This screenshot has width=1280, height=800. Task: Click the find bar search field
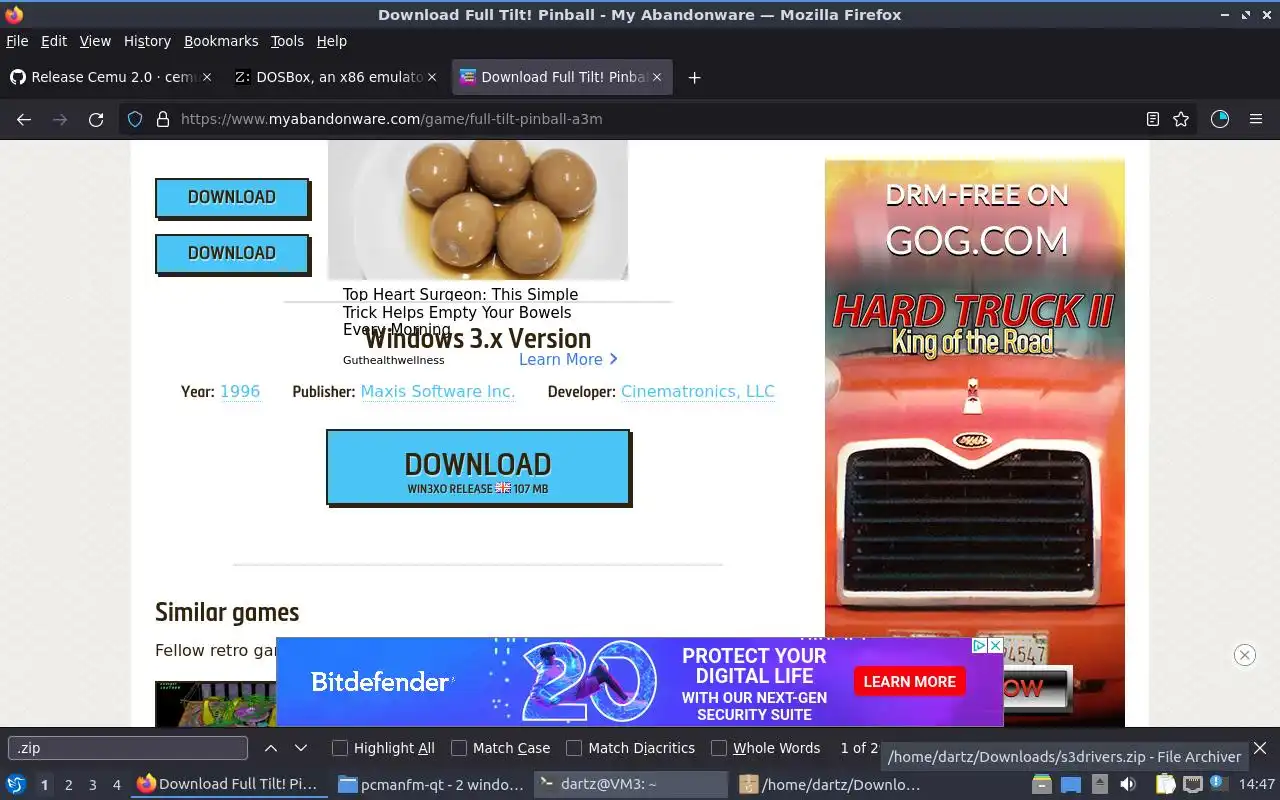click(x=128, y=748)
